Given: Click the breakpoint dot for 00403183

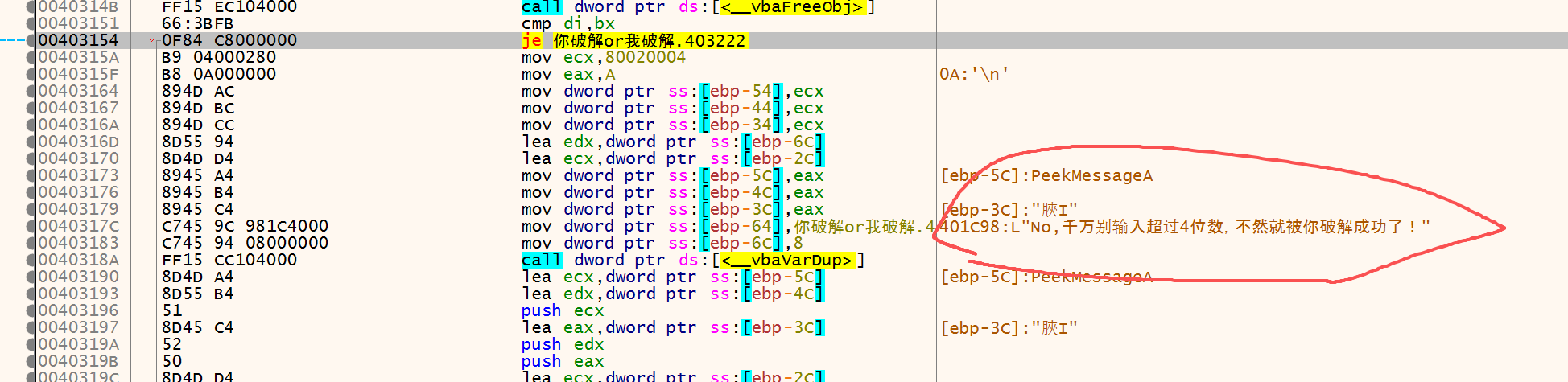Looking at the screenshot, I should [x=31, y=243].
